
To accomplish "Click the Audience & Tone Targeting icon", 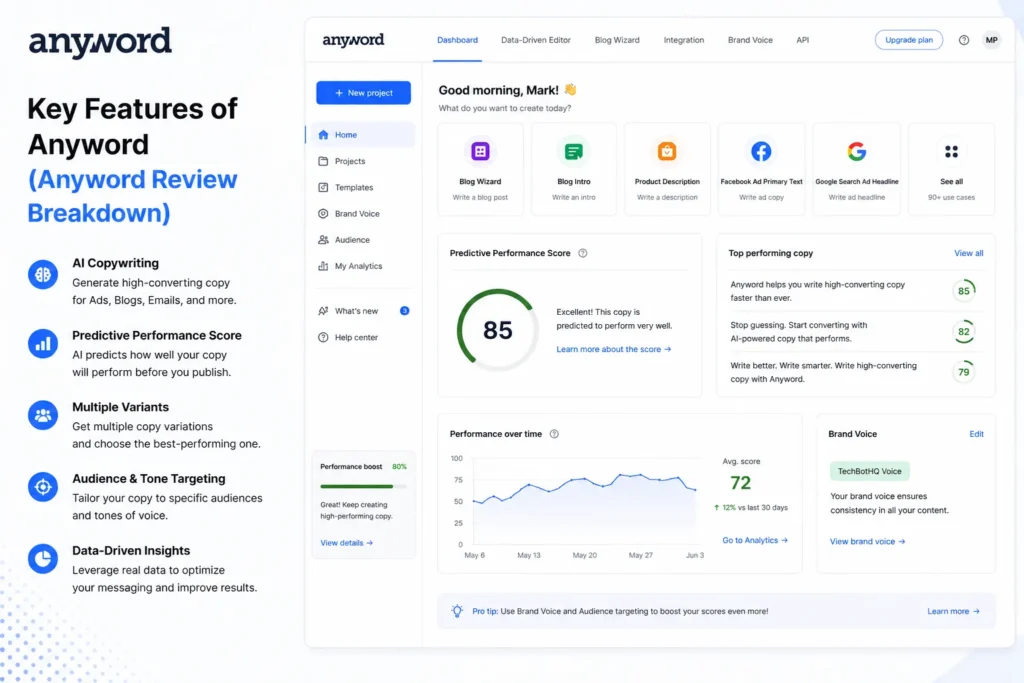I will [42, 487].
